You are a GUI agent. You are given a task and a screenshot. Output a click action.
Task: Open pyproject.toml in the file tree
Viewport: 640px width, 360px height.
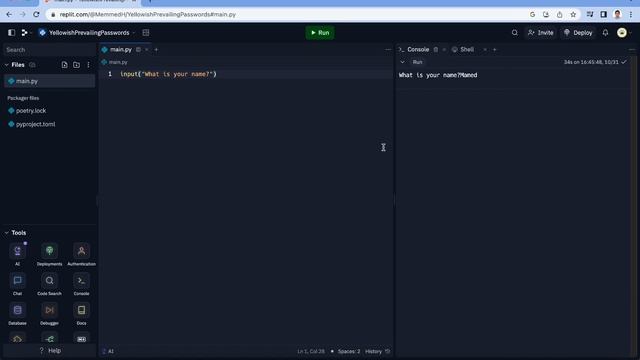click(36, 124)
